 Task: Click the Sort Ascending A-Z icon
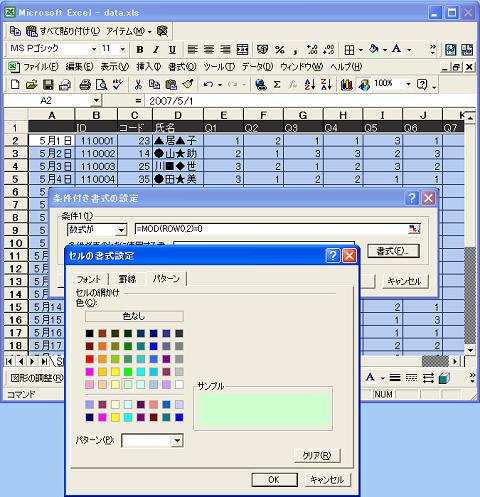310,84
